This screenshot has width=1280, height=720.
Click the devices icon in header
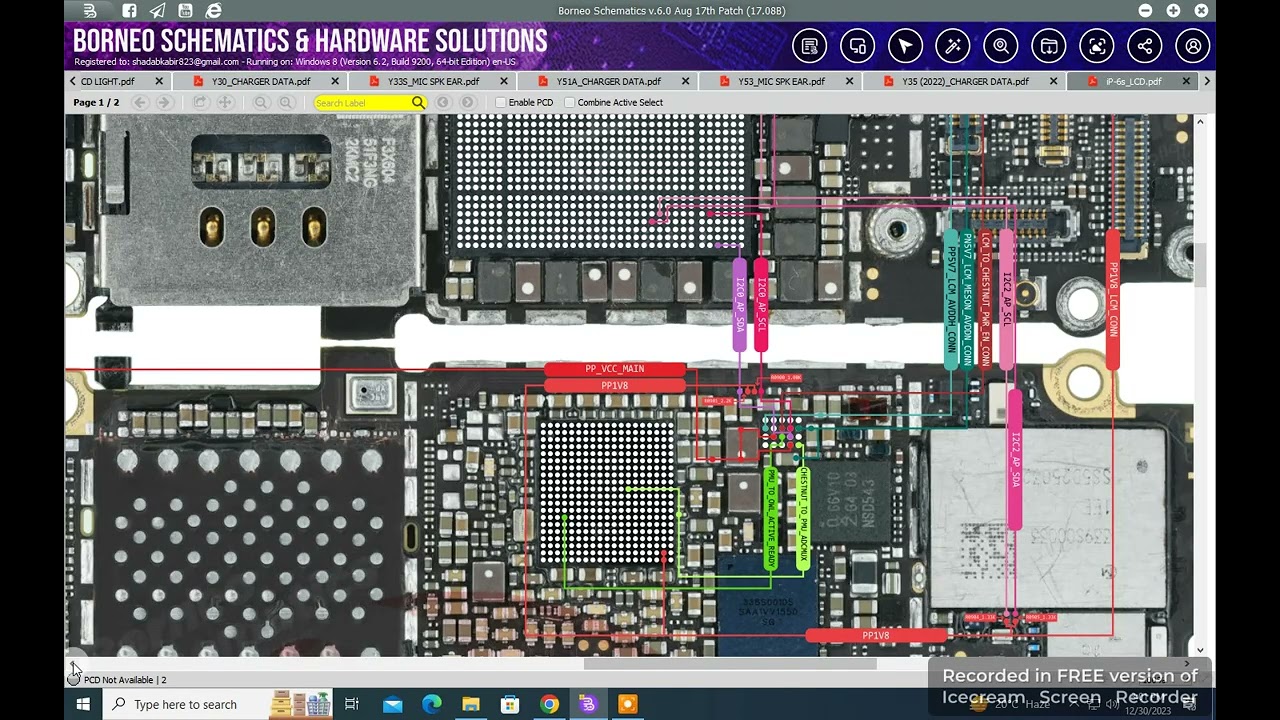tap(857, 46)
